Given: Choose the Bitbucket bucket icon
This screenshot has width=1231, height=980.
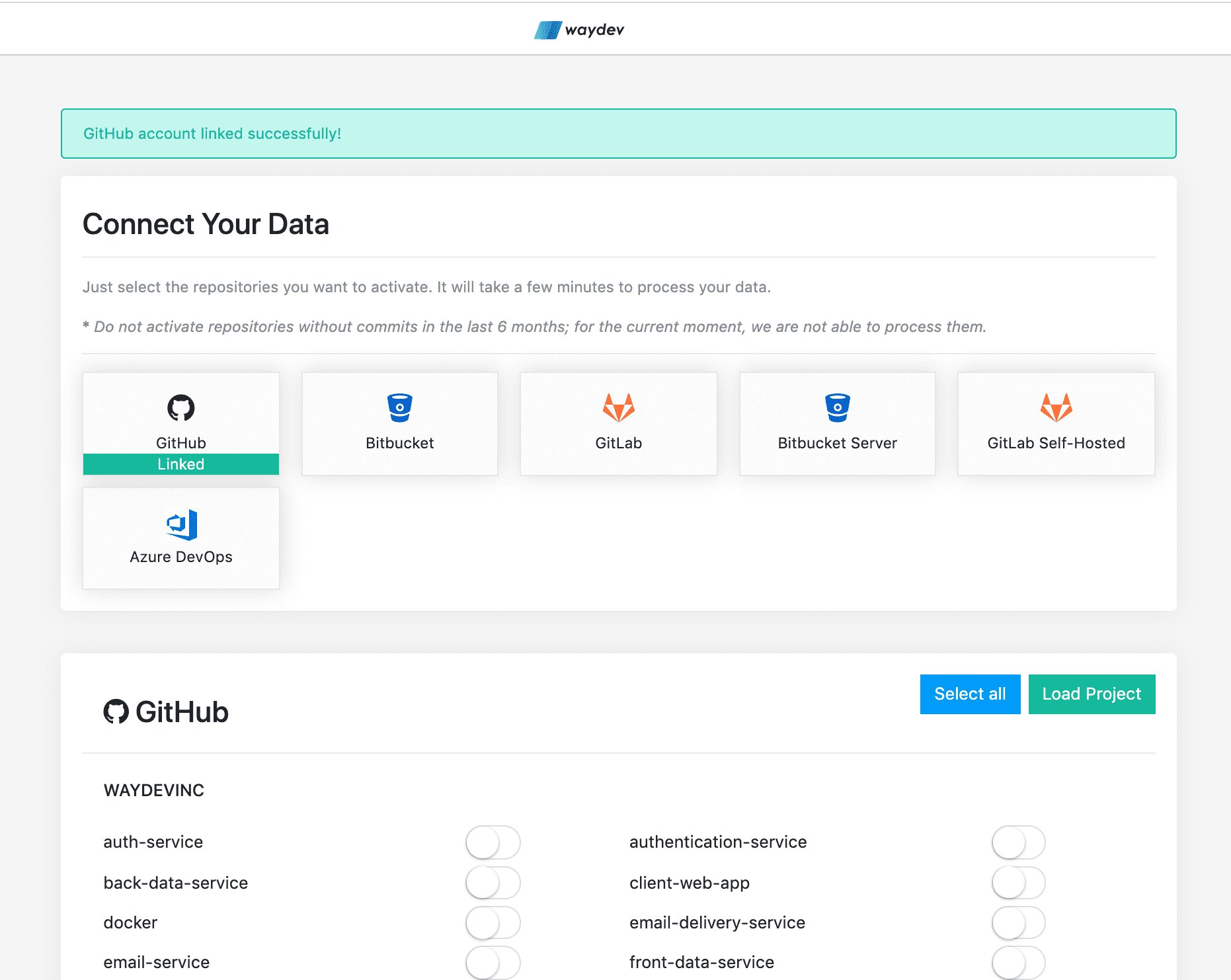Looking at the screenshot, I should pyautogui.click(x=400, y=407).
